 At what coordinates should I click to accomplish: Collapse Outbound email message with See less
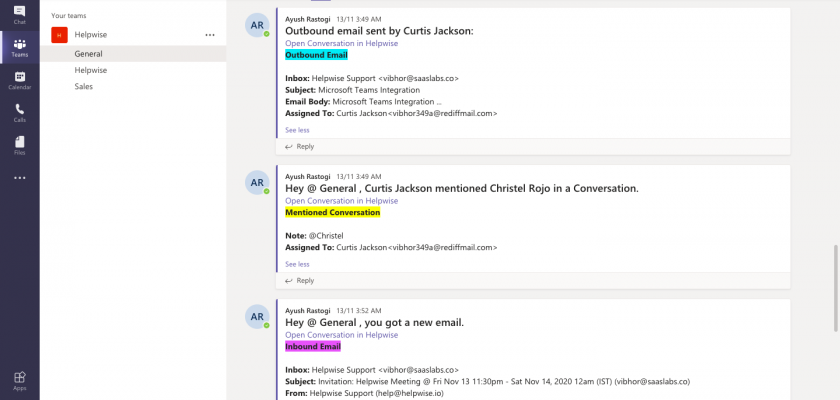(297, 129)
